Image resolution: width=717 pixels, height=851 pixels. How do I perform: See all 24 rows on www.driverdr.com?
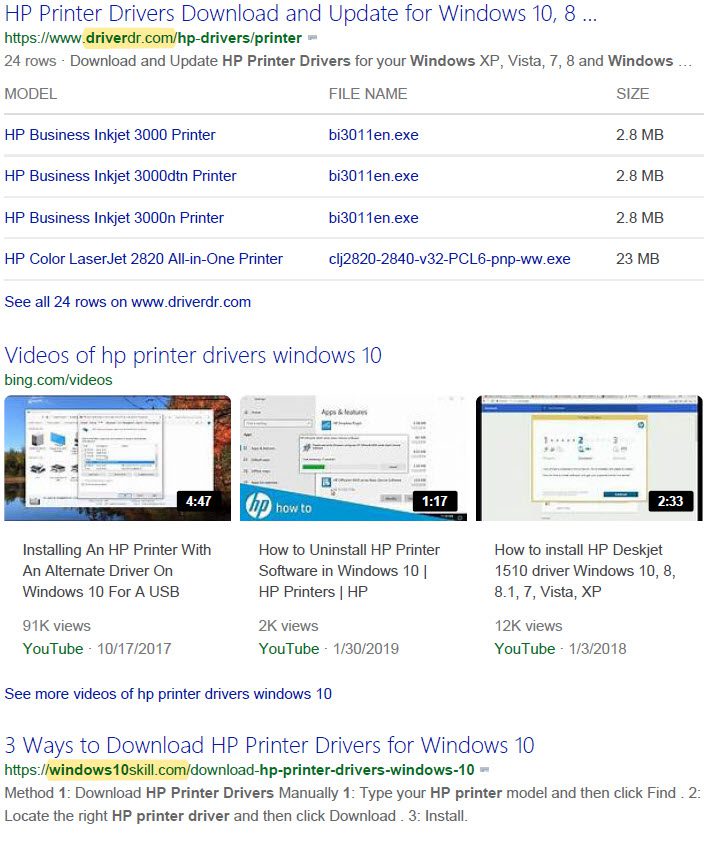pos(128,302)
